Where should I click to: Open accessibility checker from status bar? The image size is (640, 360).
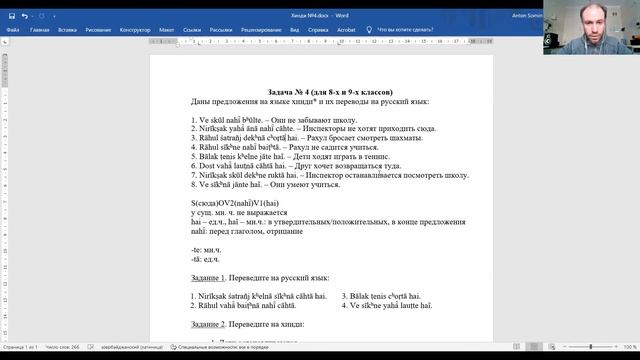click(x=219, y=347)
